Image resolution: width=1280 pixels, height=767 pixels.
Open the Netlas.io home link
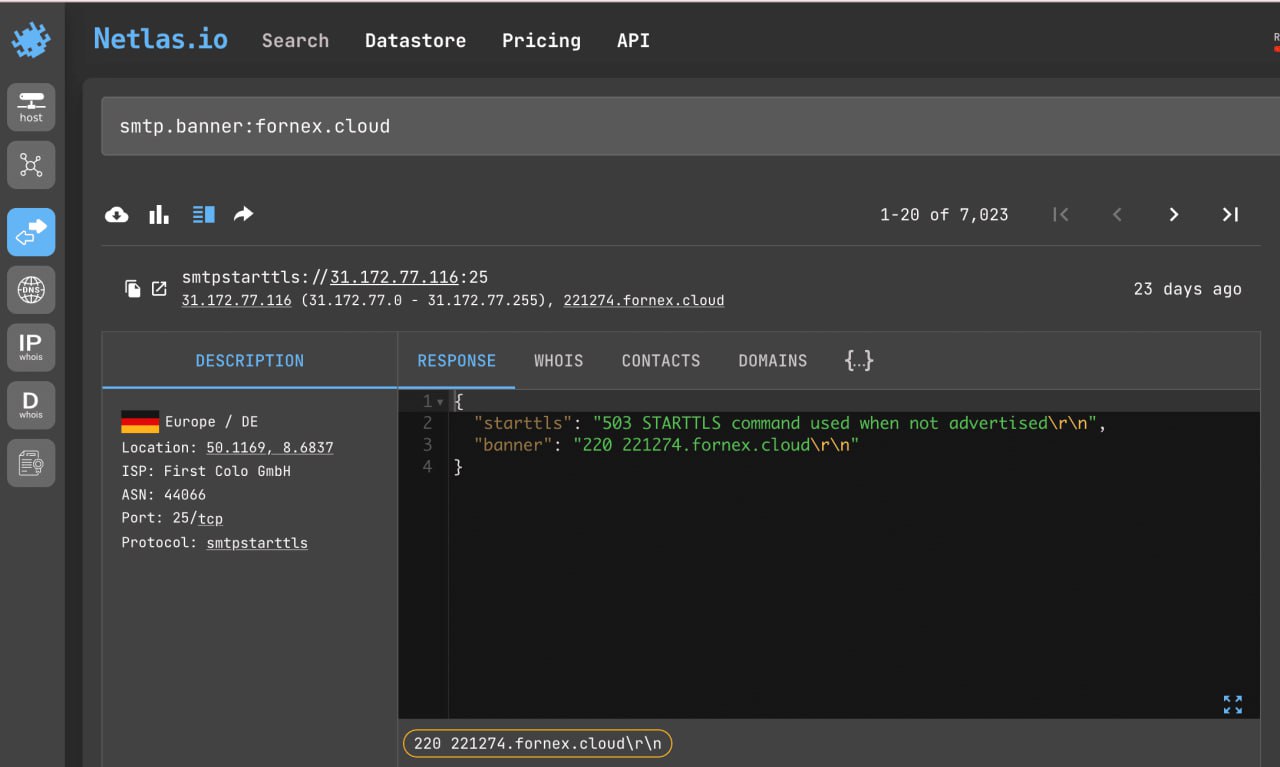pyautogui.click(x=160, y=39)
